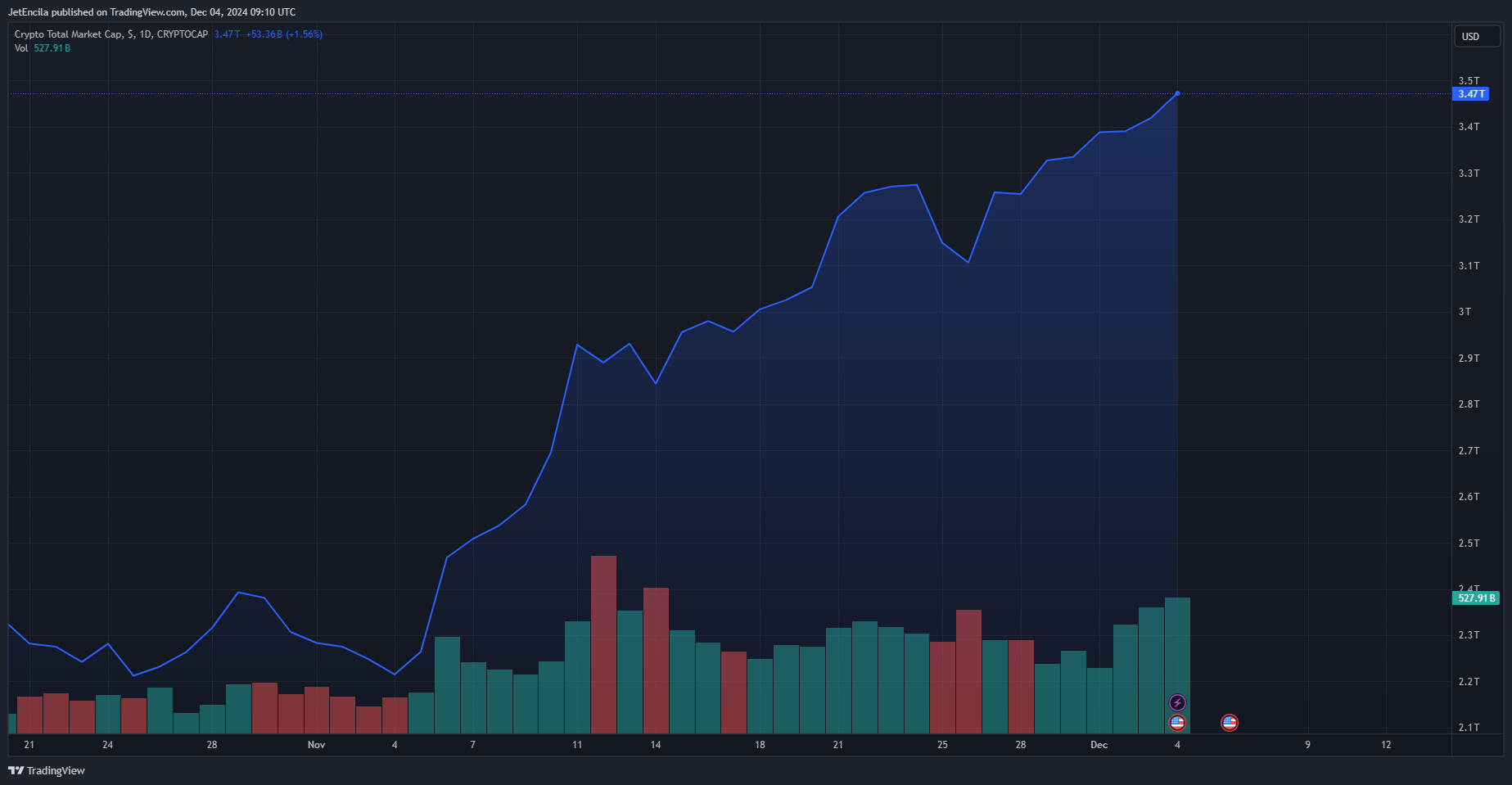Click the 527.91B value beside Vol
This screenshot has height=785, width=1512.
pos(52,48)
